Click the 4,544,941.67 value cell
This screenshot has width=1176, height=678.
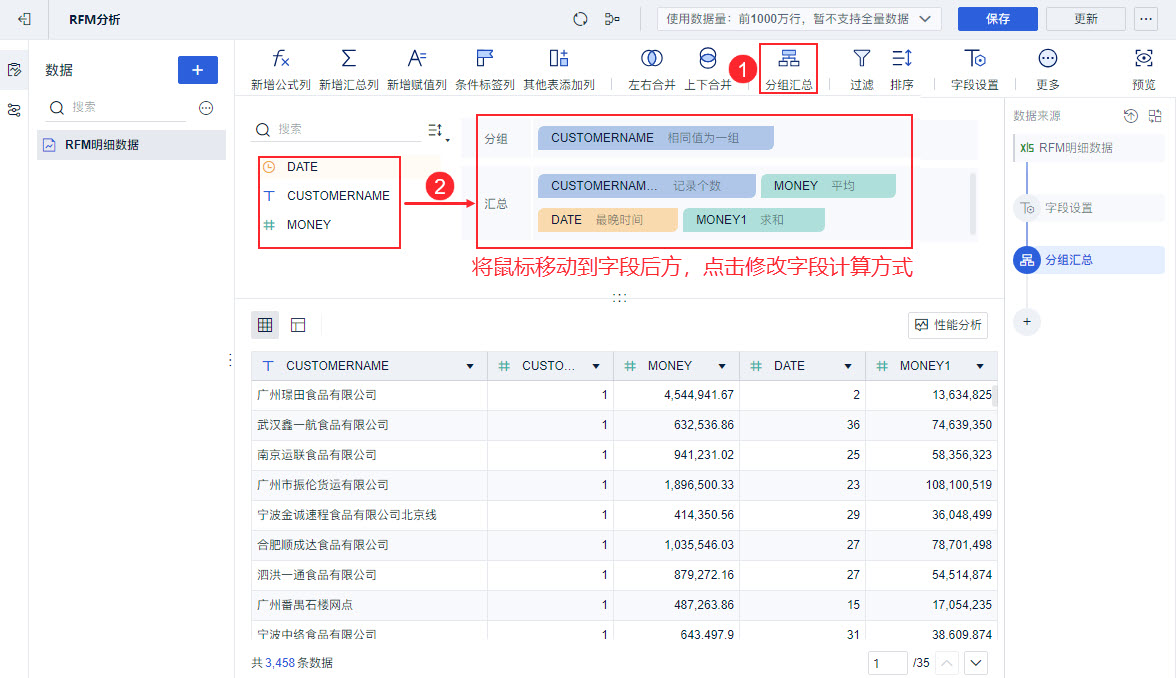(676, 394)
